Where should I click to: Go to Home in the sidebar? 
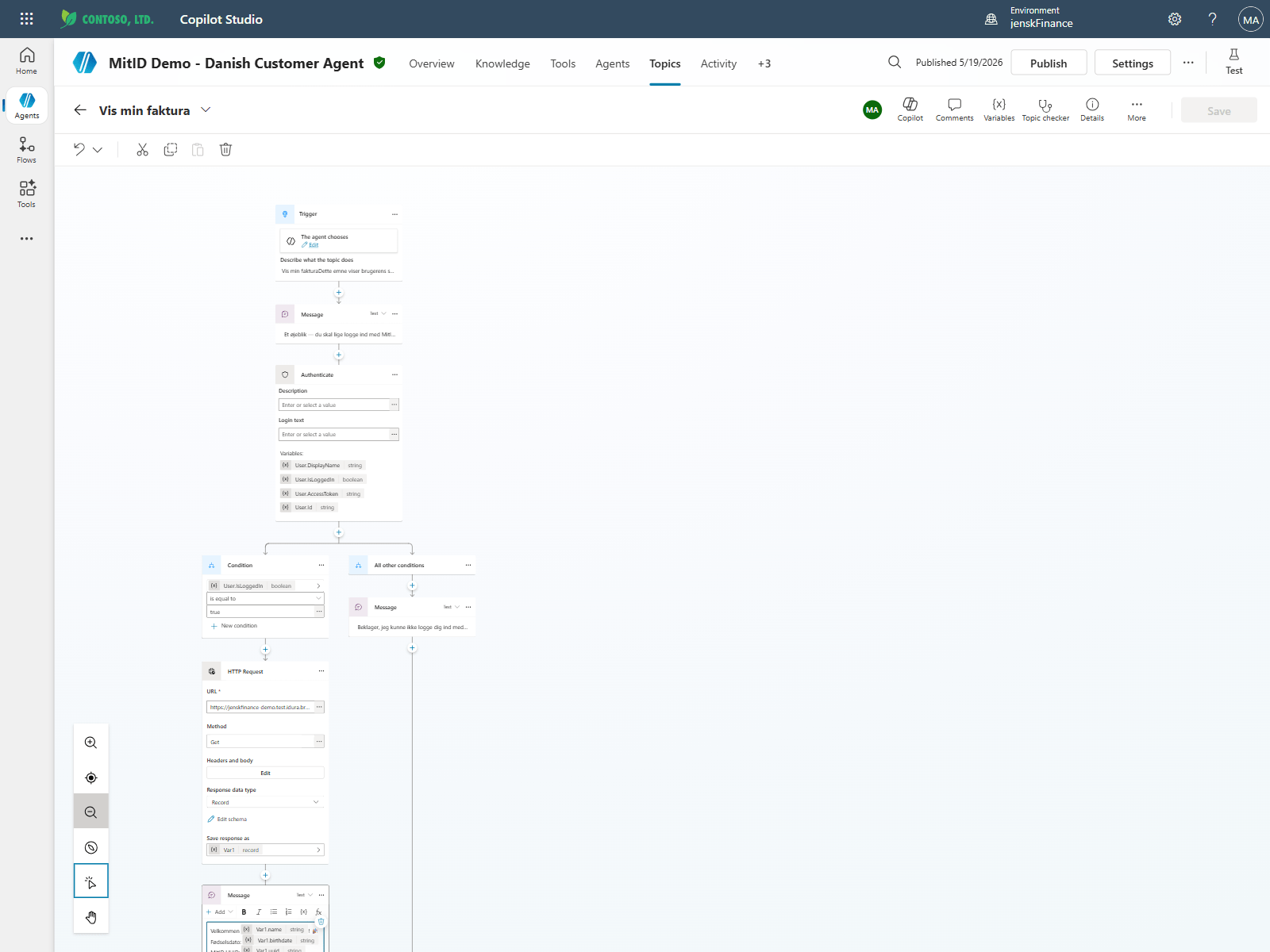(26, 61)
